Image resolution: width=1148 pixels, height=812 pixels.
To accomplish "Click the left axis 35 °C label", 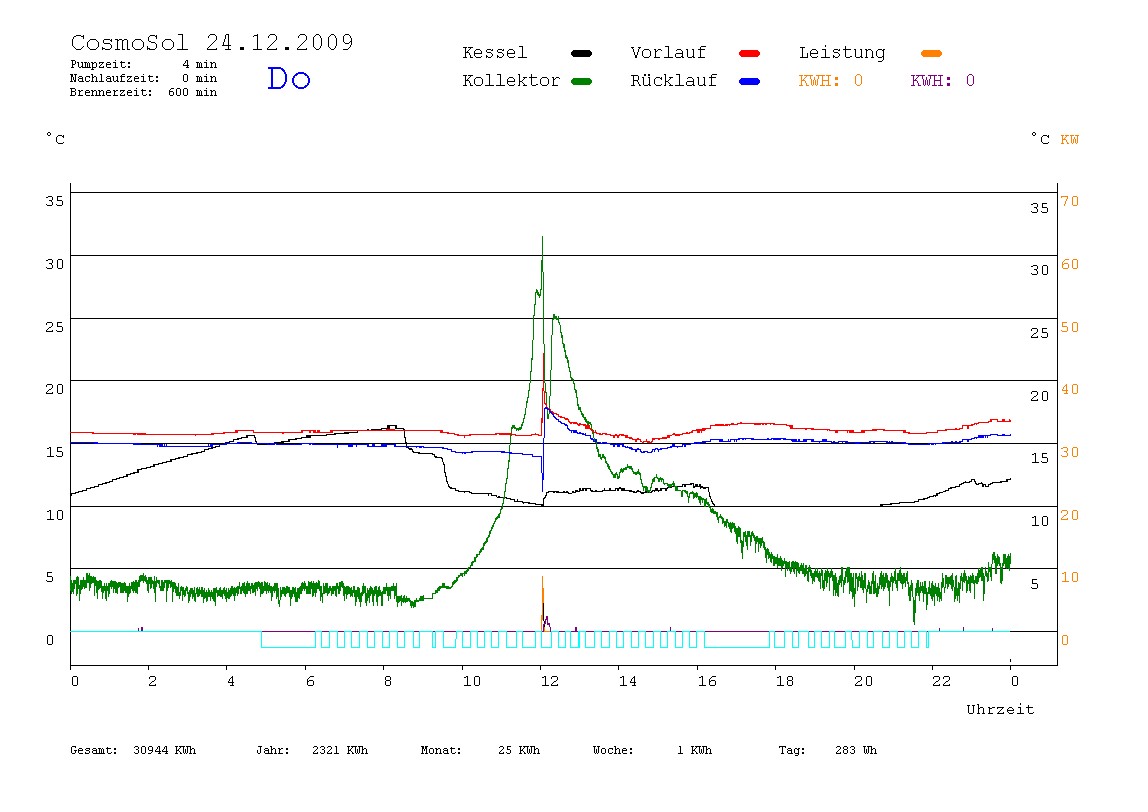I will click(x=54, y=201).
